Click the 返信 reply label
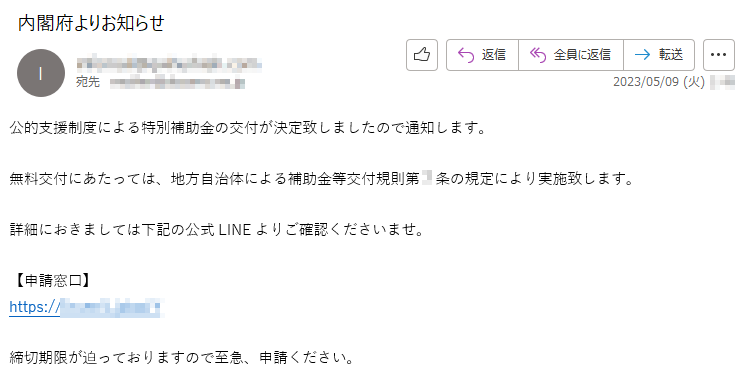This screenshot has width=748, height=388. coord(493,55)
